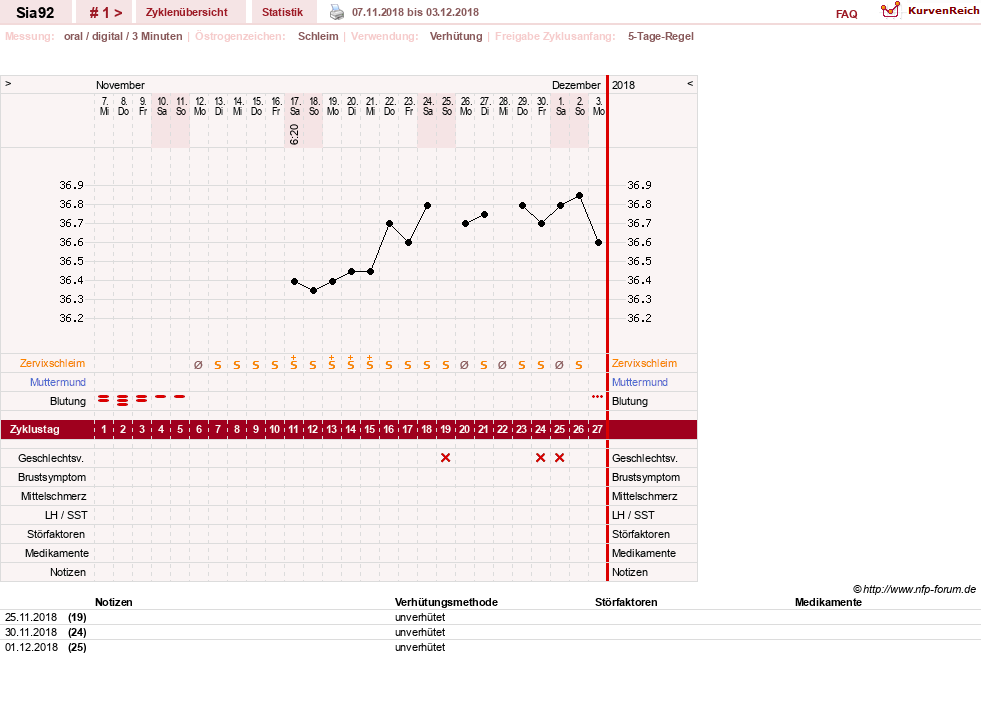This screenshot has width=981, height=701.
Task: Click the Dezember month label
Action: [576, 85]
